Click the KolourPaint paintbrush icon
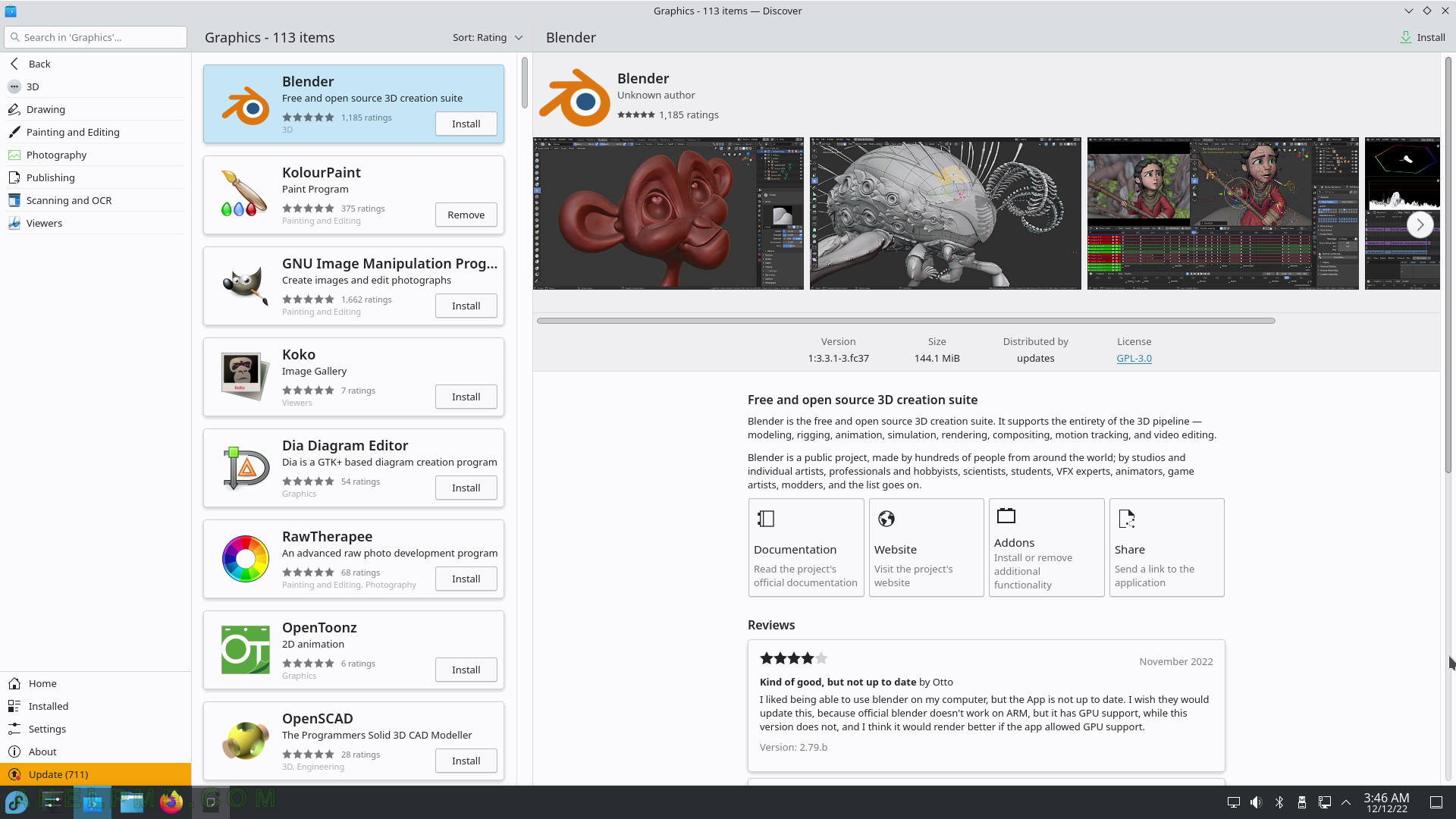Image resolution: width=1456 pixels, height=819 pixels. (x=245, y=195)
